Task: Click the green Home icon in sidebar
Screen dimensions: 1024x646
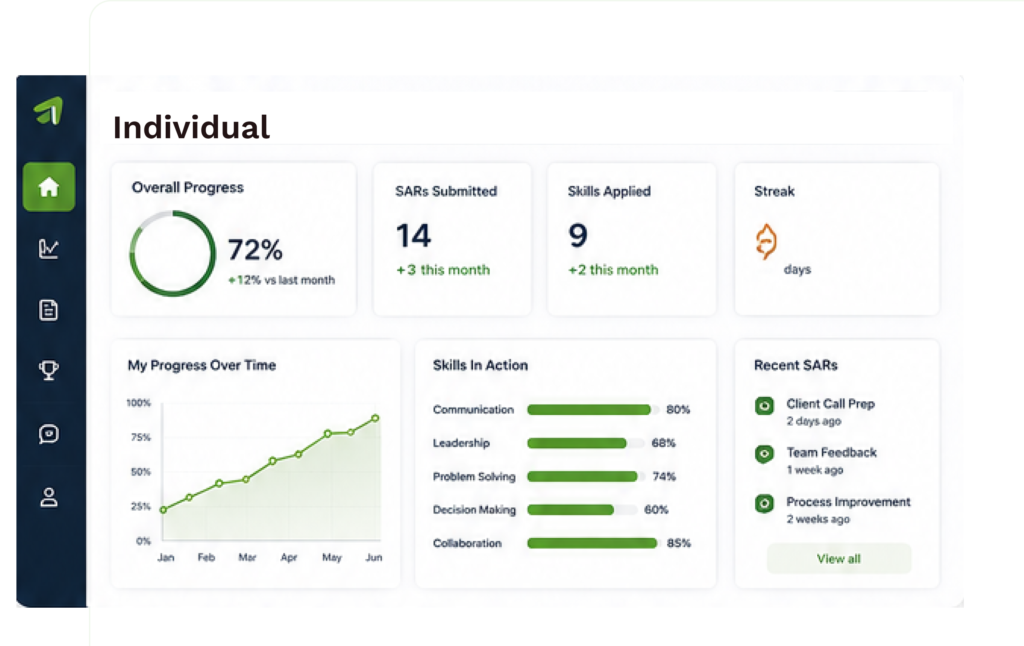Action: (x=49, y=187)
